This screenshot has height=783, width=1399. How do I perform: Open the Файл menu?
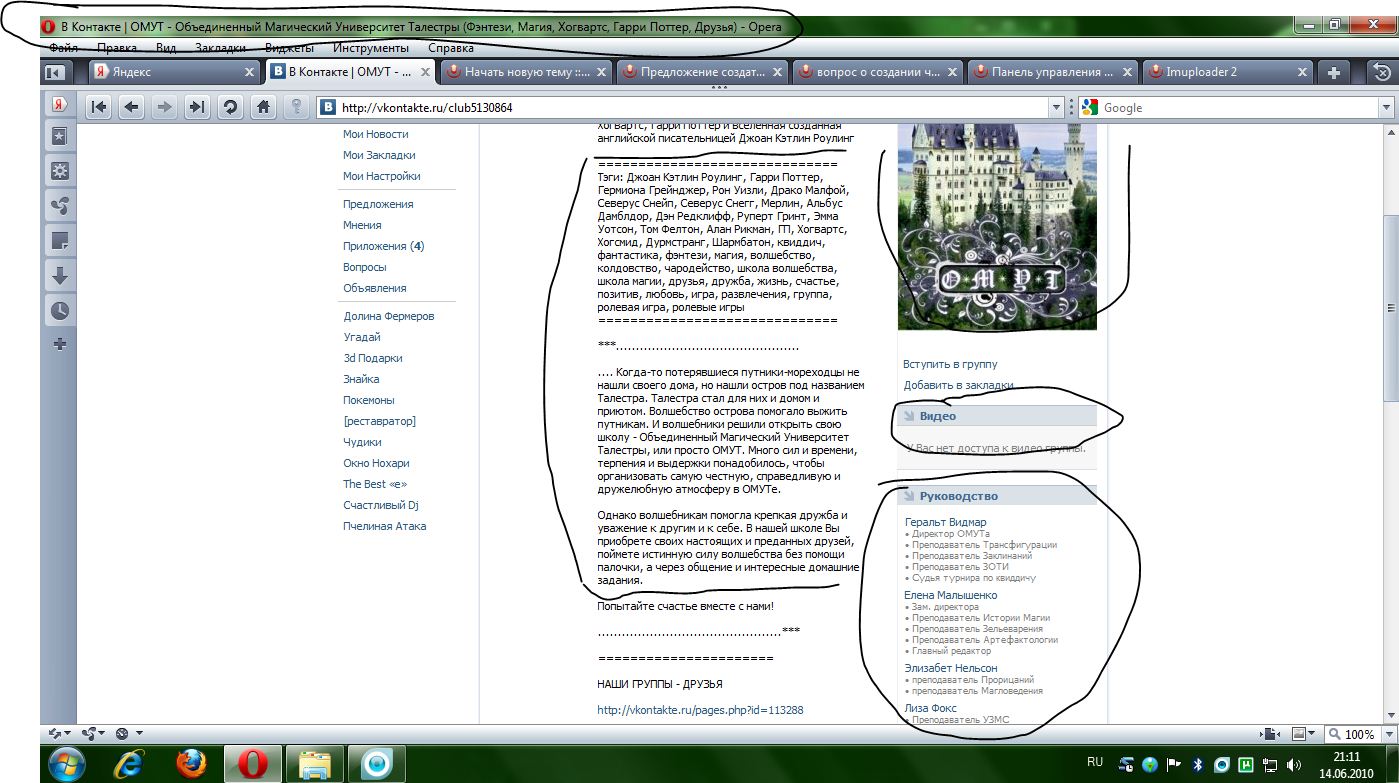[x=63, y=47]
